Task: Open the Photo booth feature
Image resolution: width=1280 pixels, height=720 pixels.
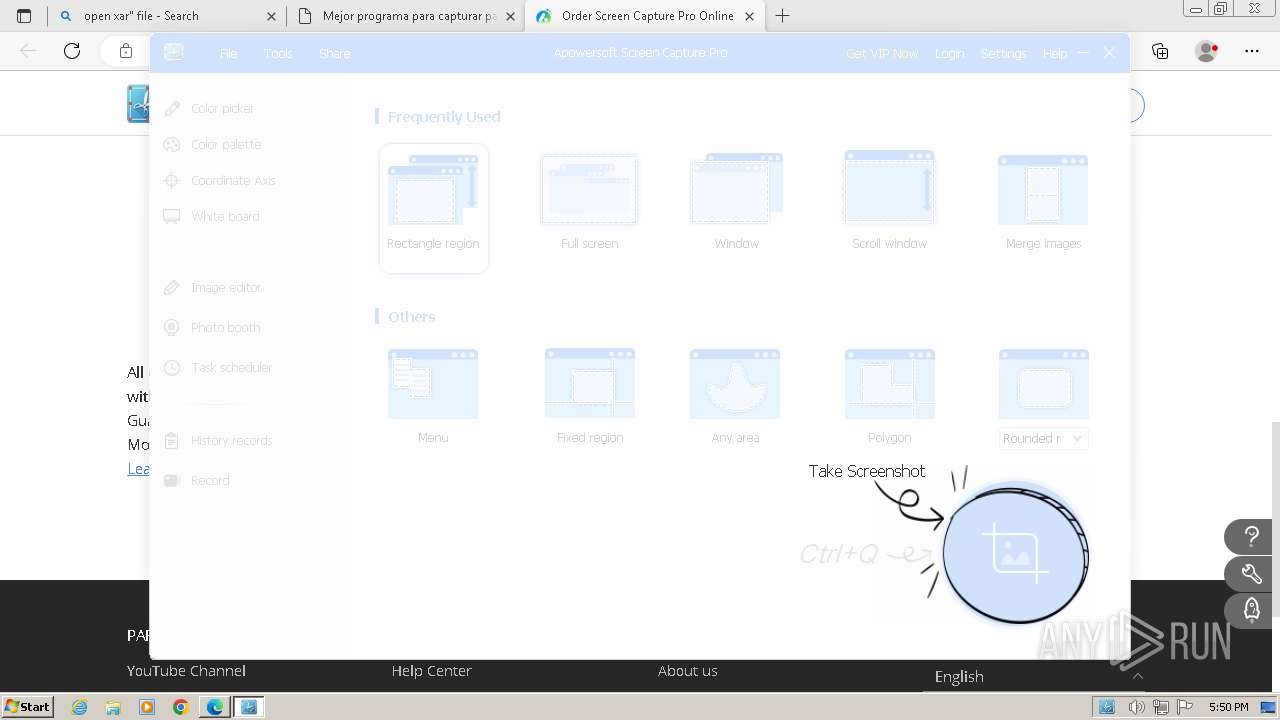Action: (211, 327)
